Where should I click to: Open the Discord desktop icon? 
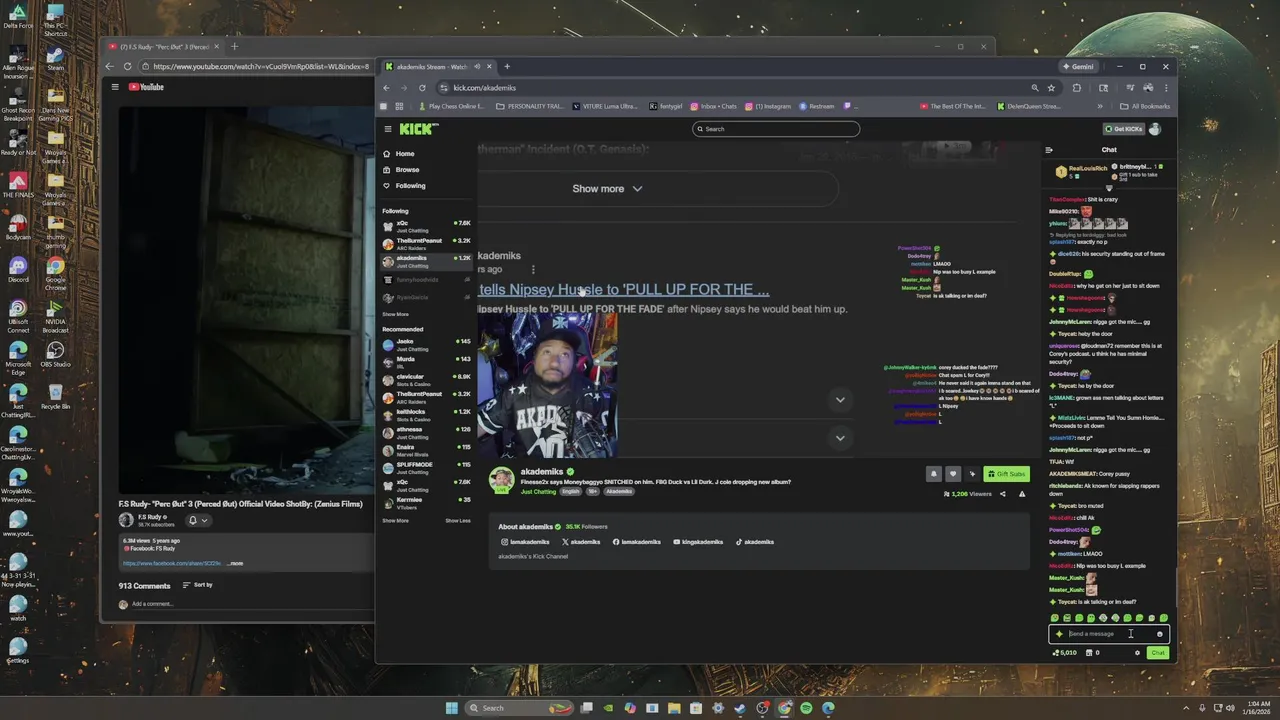[x=17, y=270]
